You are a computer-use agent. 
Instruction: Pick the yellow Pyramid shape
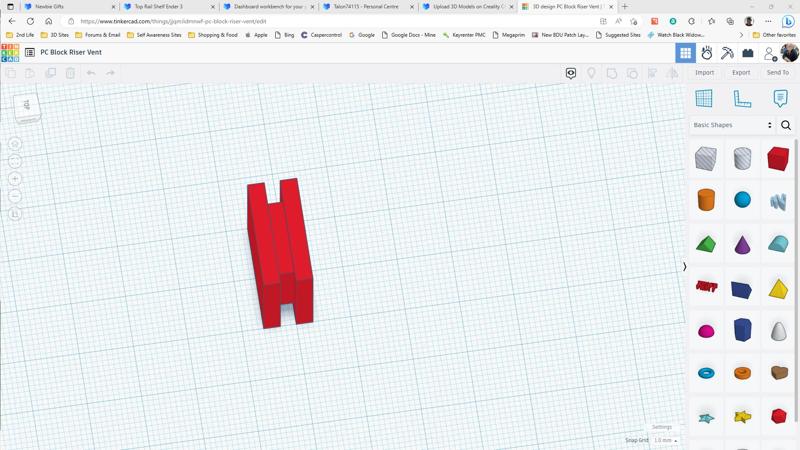pyautogui.click(x=778, y=289)
